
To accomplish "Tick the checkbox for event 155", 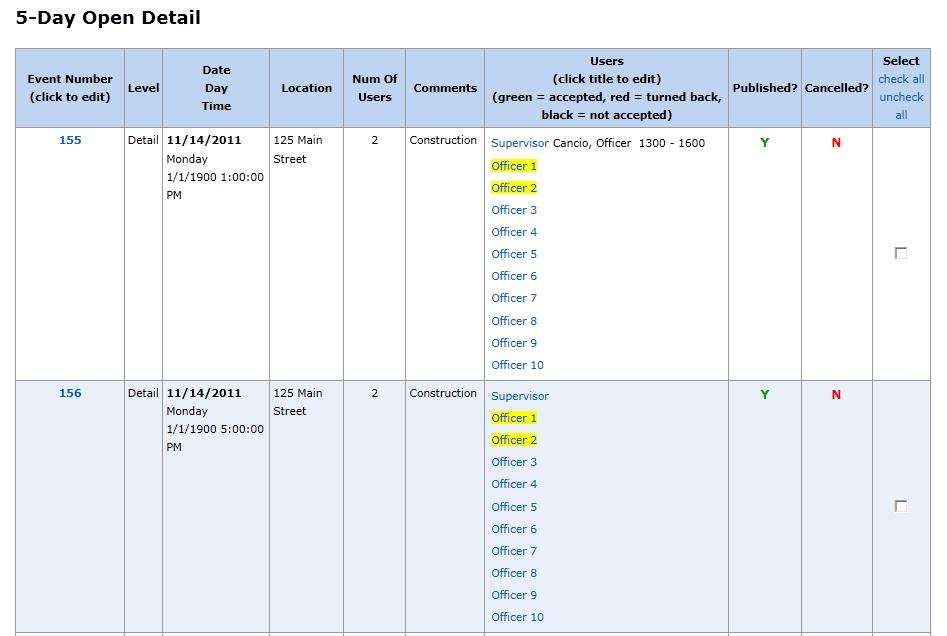I will click(x=901, y=253).
